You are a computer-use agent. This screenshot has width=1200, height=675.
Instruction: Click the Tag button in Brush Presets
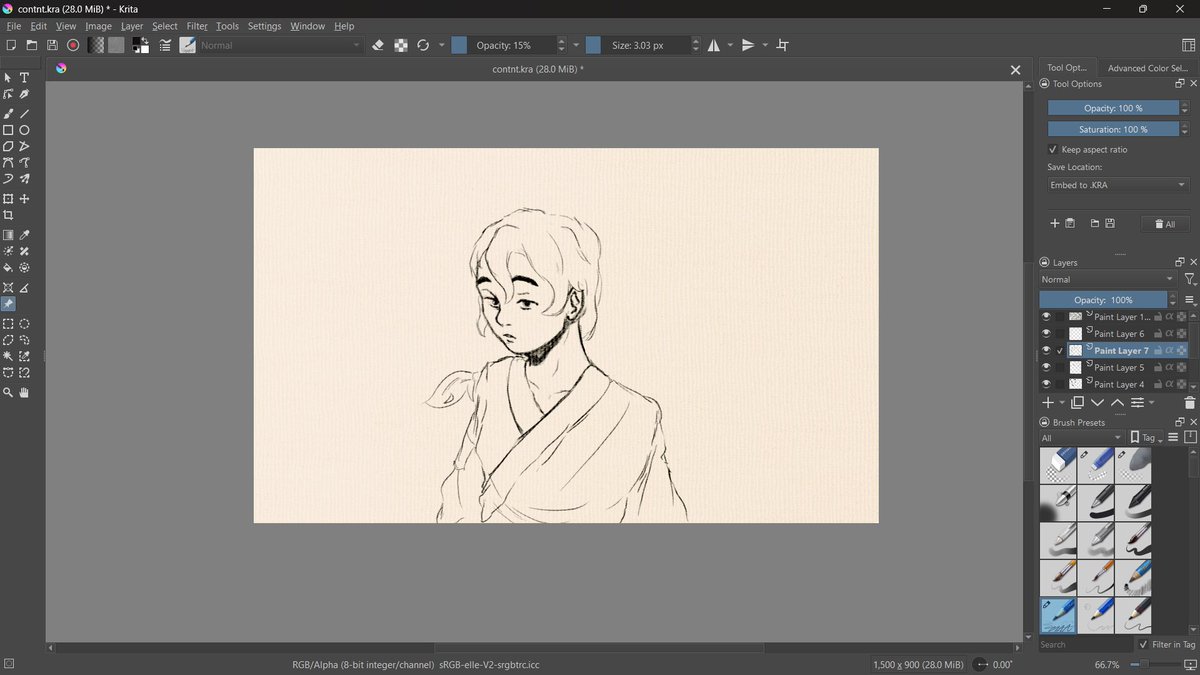tap(1143, 437)
